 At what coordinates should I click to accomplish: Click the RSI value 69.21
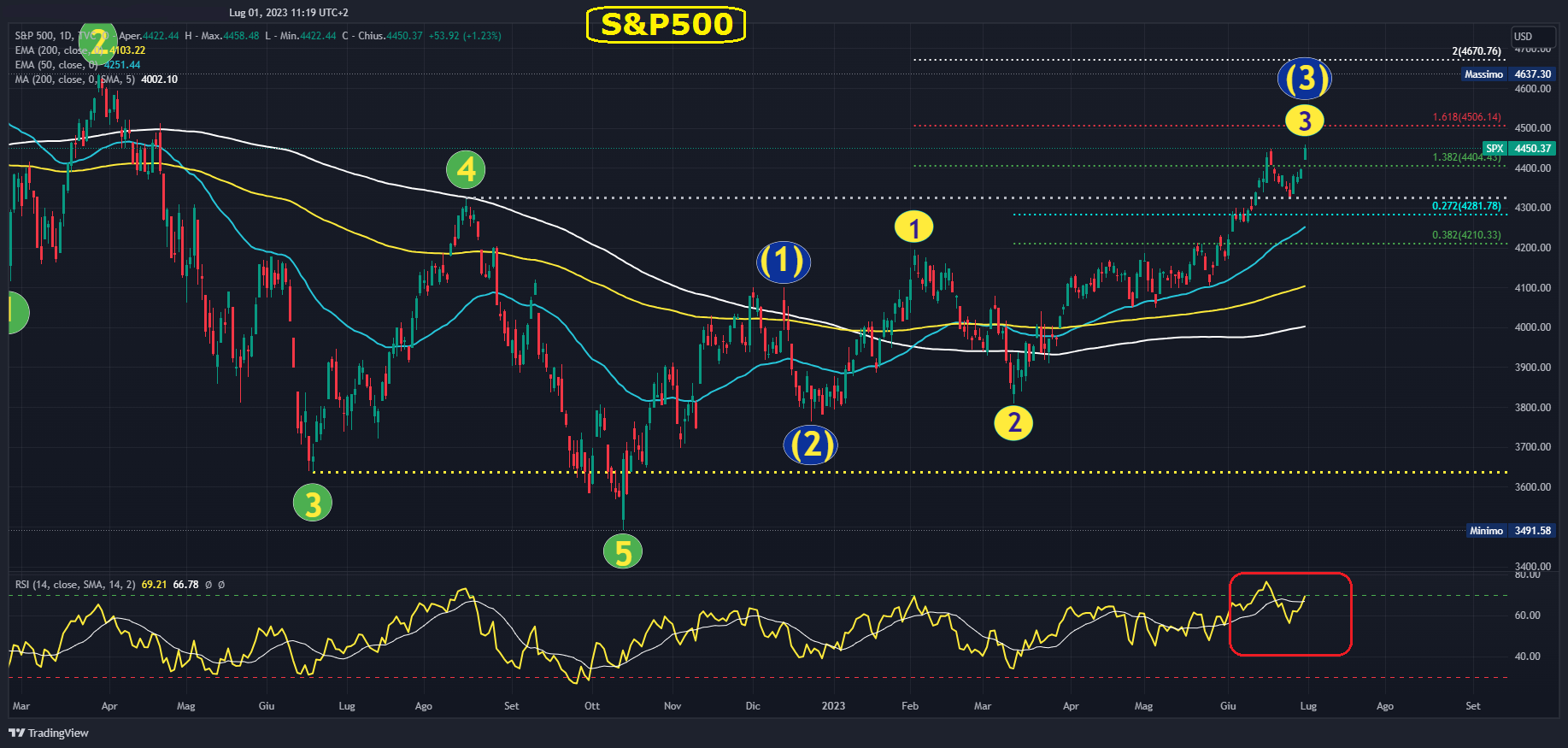154,585
